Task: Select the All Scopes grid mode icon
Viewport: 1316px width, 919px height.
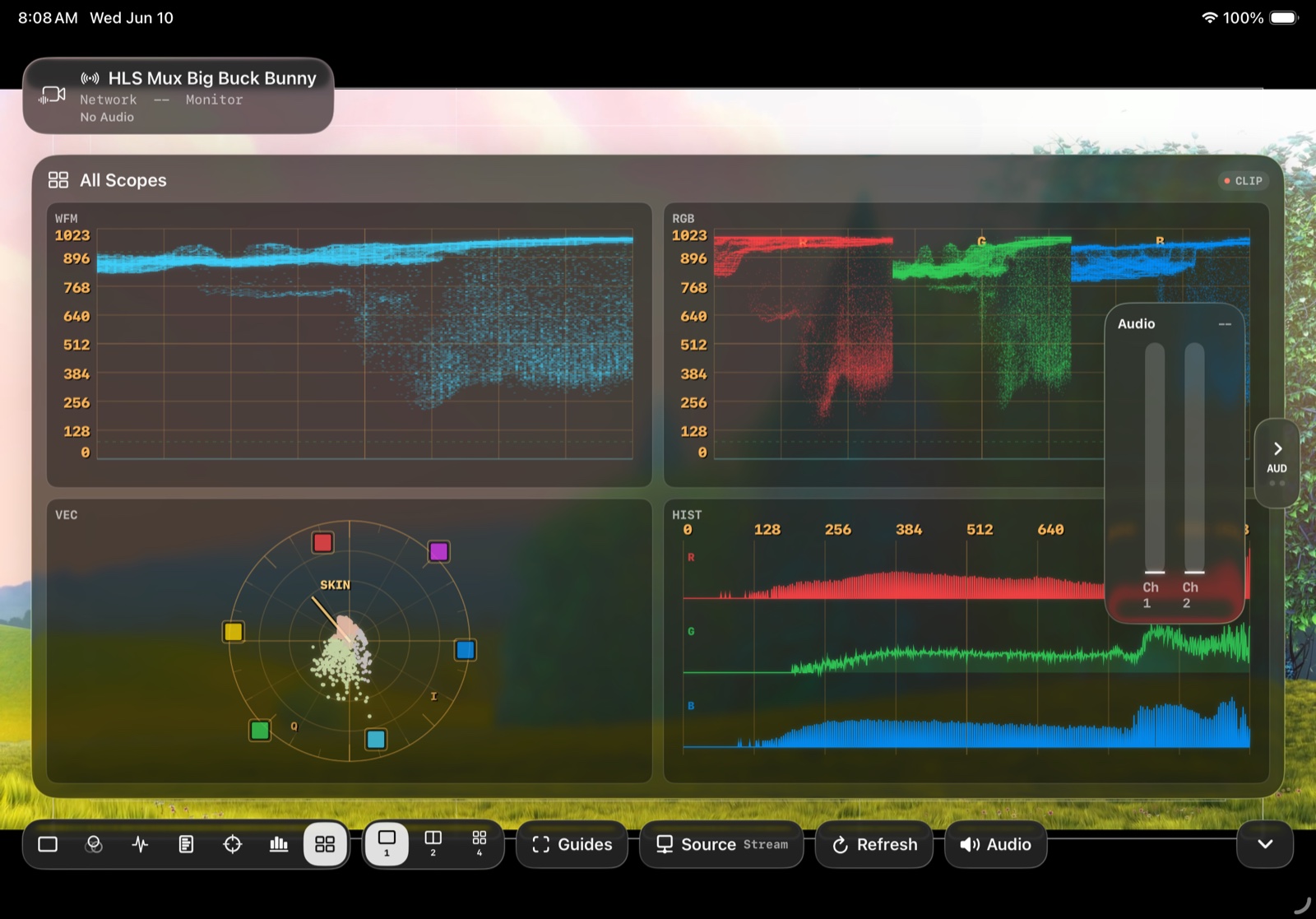Action: point(325,844)
